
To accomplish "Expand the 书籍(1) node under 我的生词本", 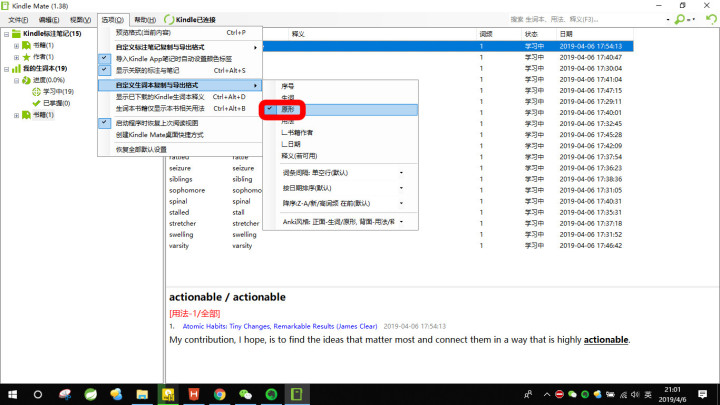I will tap(17, 115).
